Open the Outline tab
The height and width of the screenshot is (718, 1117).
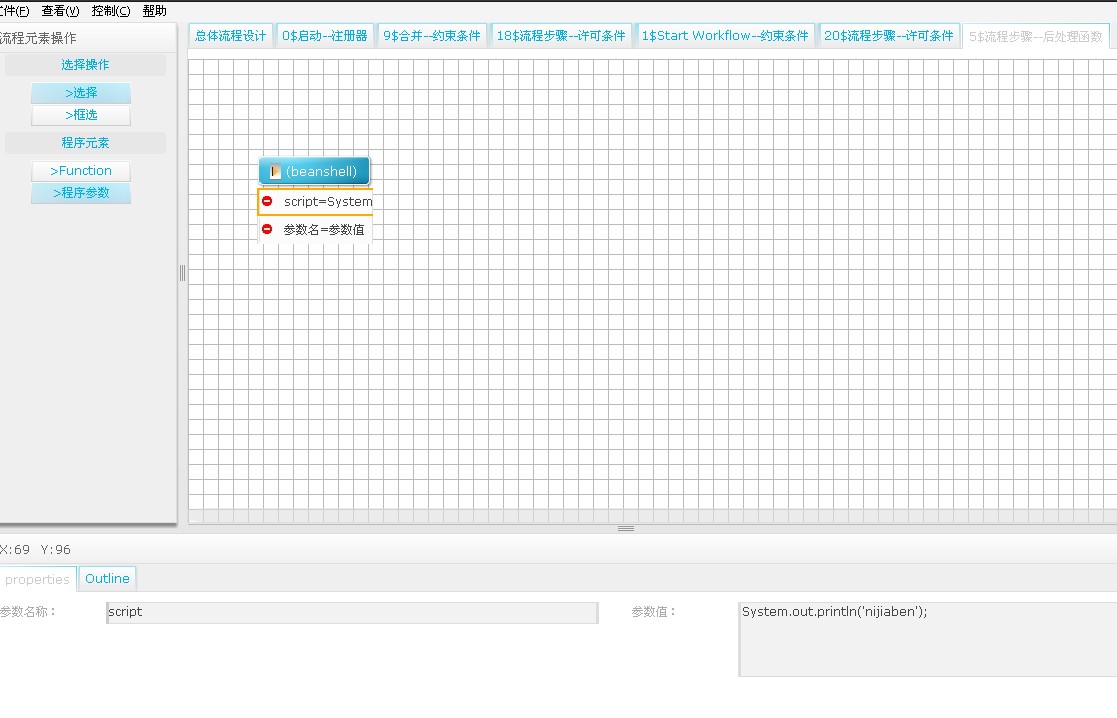108,578
